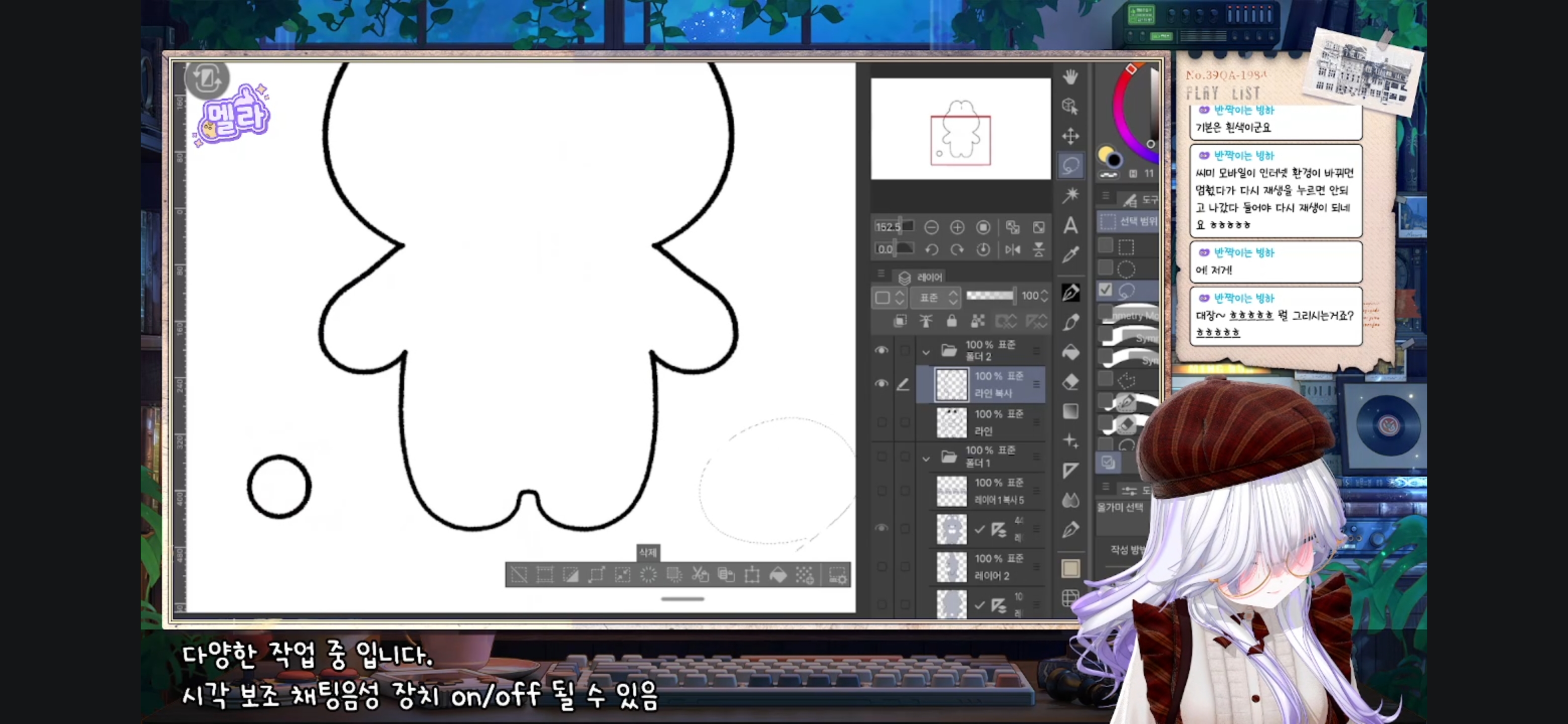Screen dimensions: 1568x724
Task: Click the Deselect icon in selection launcher
Action: coord(519,575)
